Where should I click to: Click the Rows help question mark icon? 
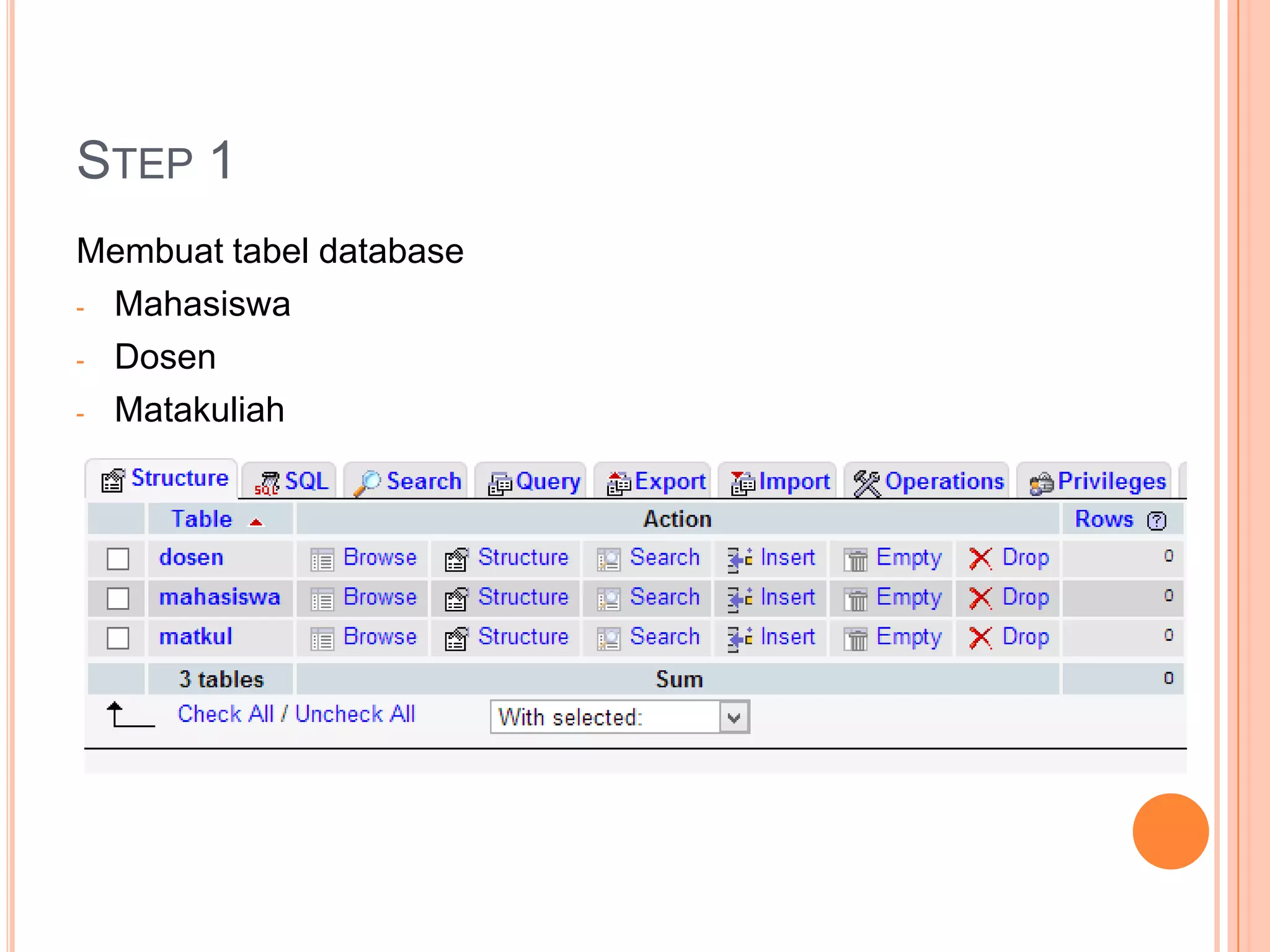1157,521
